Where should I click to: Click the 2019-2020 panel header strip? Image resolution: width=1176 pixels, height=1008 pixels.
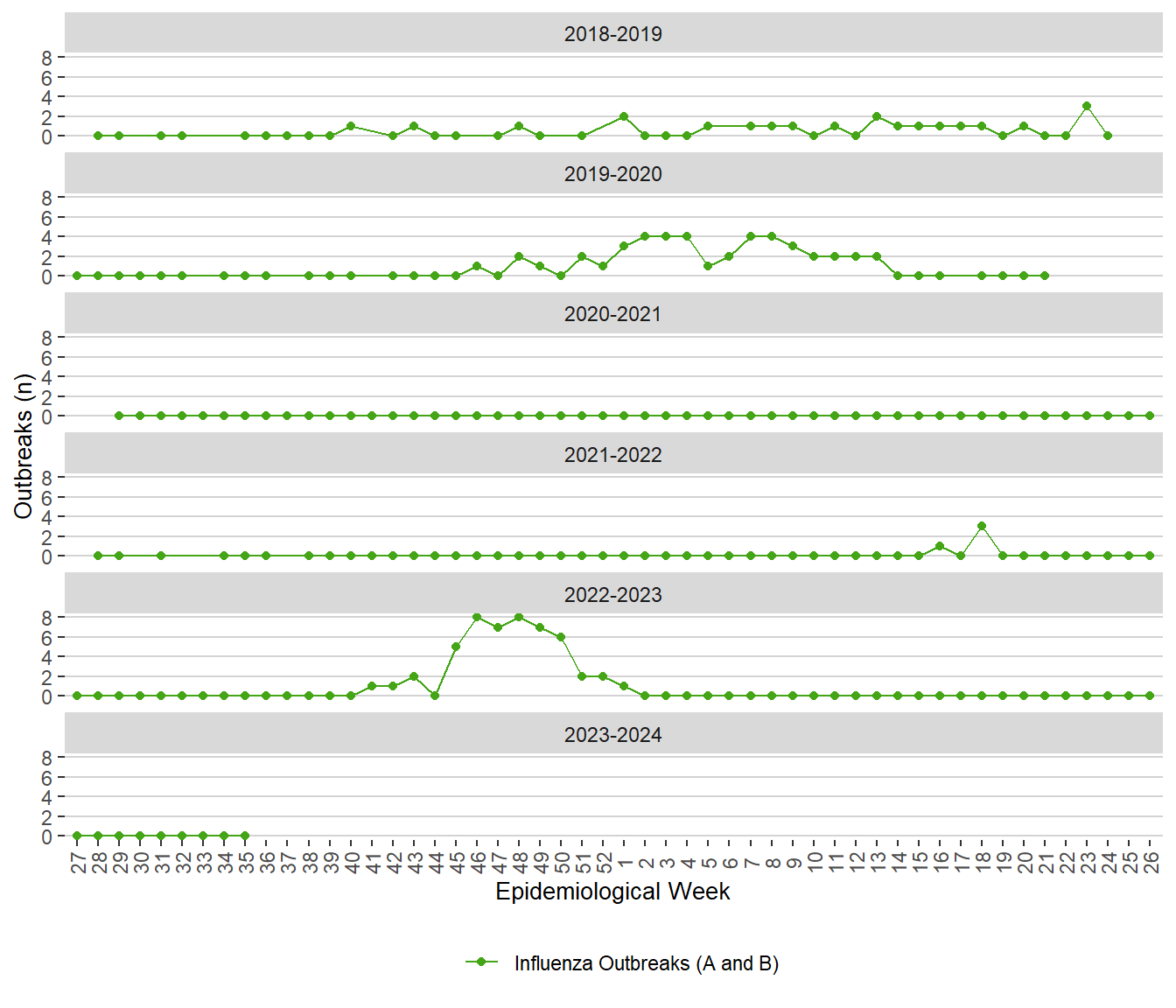[x=612, y=174]
